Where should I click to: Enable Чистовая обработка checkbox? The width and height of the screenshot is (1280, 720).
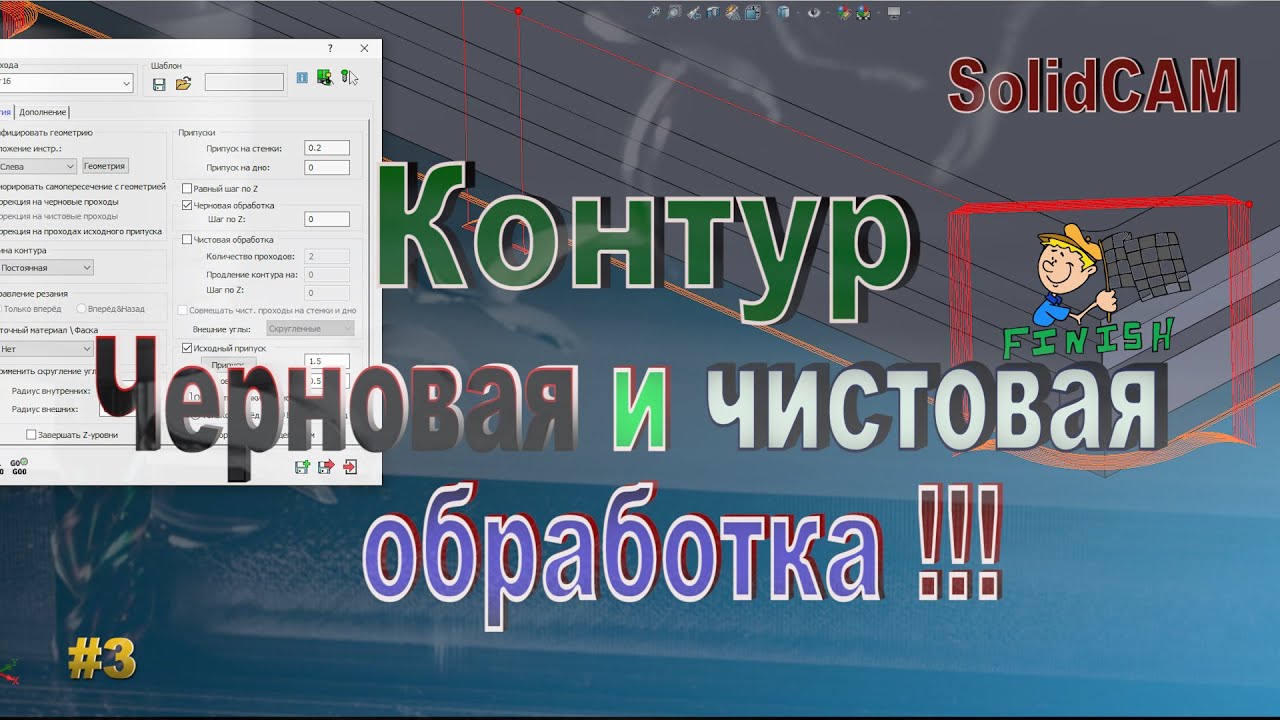(187, 240)
